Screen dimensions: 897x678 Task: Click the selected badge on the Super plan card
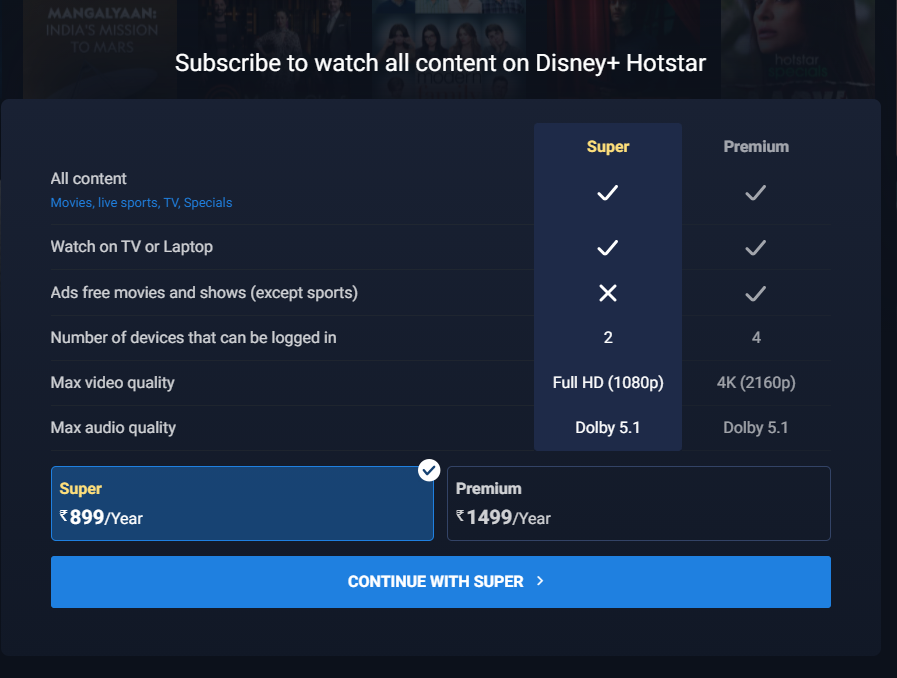pos(429,470)
